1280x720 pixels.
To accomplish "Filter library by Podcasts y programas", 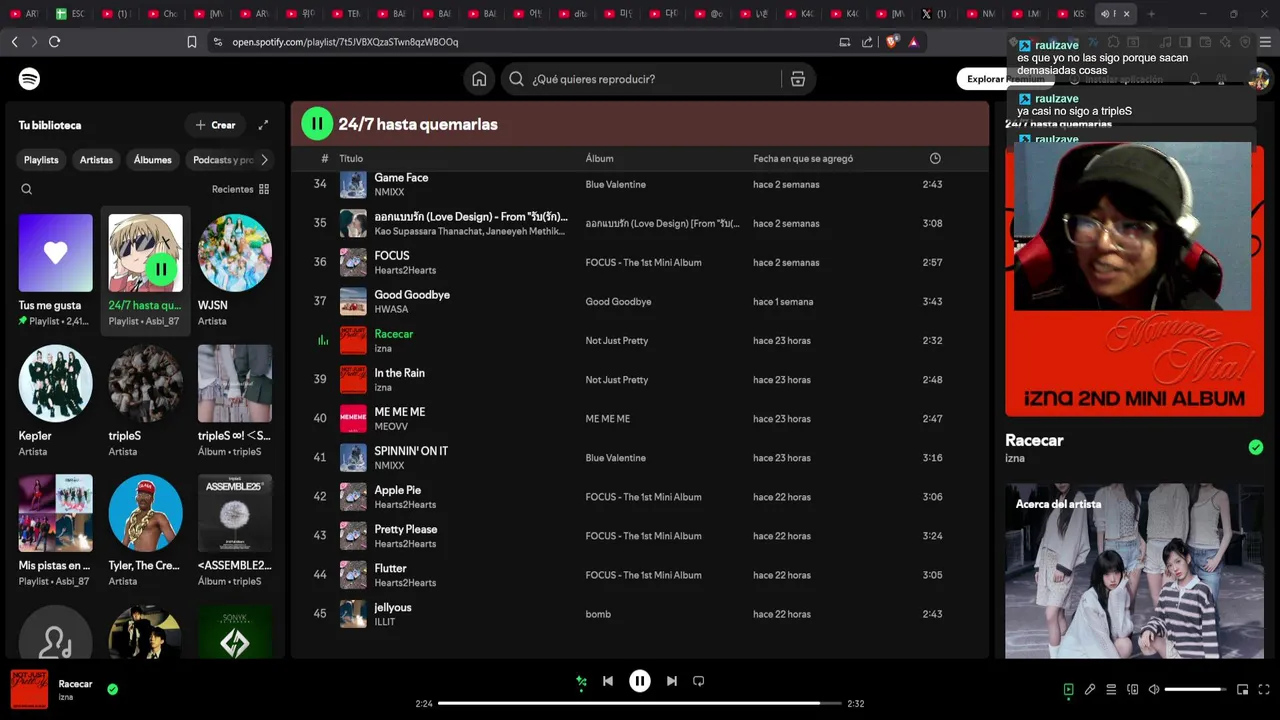I will tap(222, 160).
